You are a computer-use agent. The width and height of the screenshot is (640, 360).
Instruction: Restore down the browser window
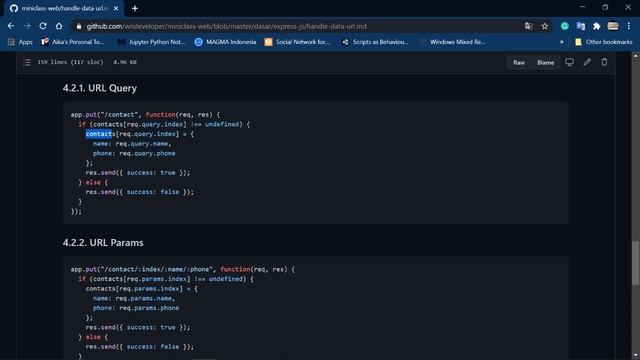[x=605, y=7]
